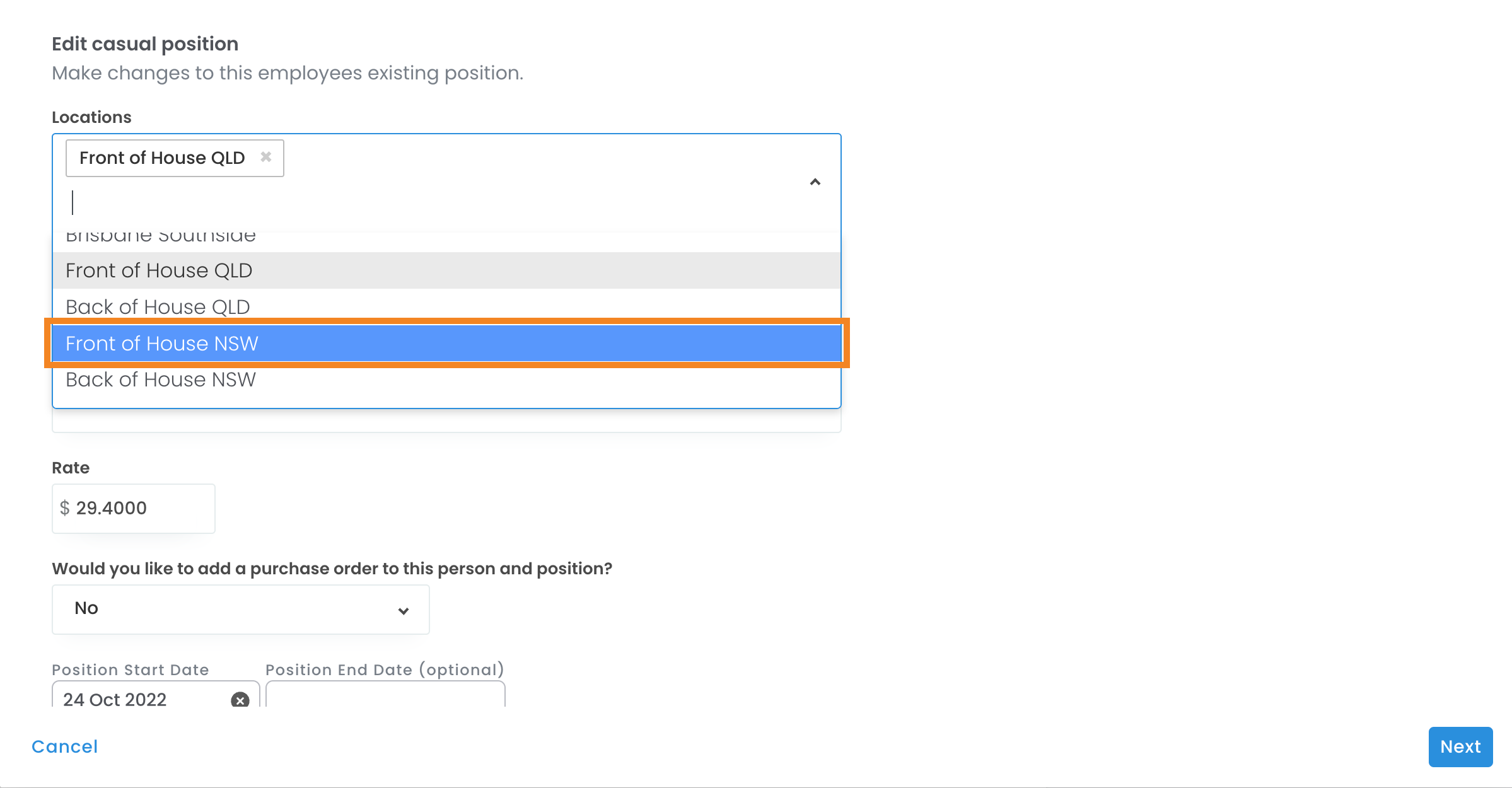Click the Rate field label
Viewport: 1512px width, 788px height.
coord(71,468)
